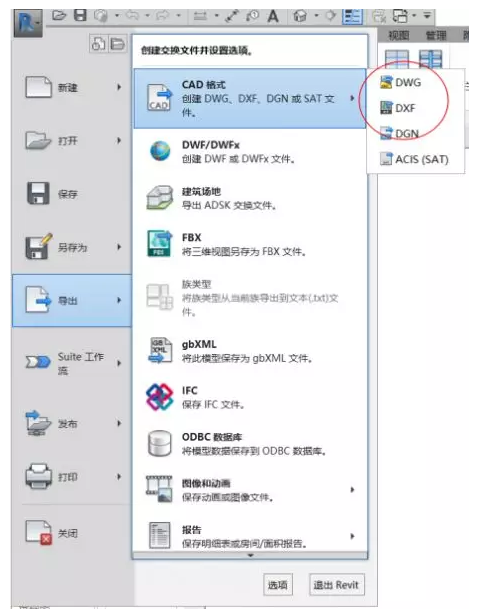Image resolution: width=489 pixels, height=613 pixels.
Task: Click the gbXML export icon
Action: (159, 350)
